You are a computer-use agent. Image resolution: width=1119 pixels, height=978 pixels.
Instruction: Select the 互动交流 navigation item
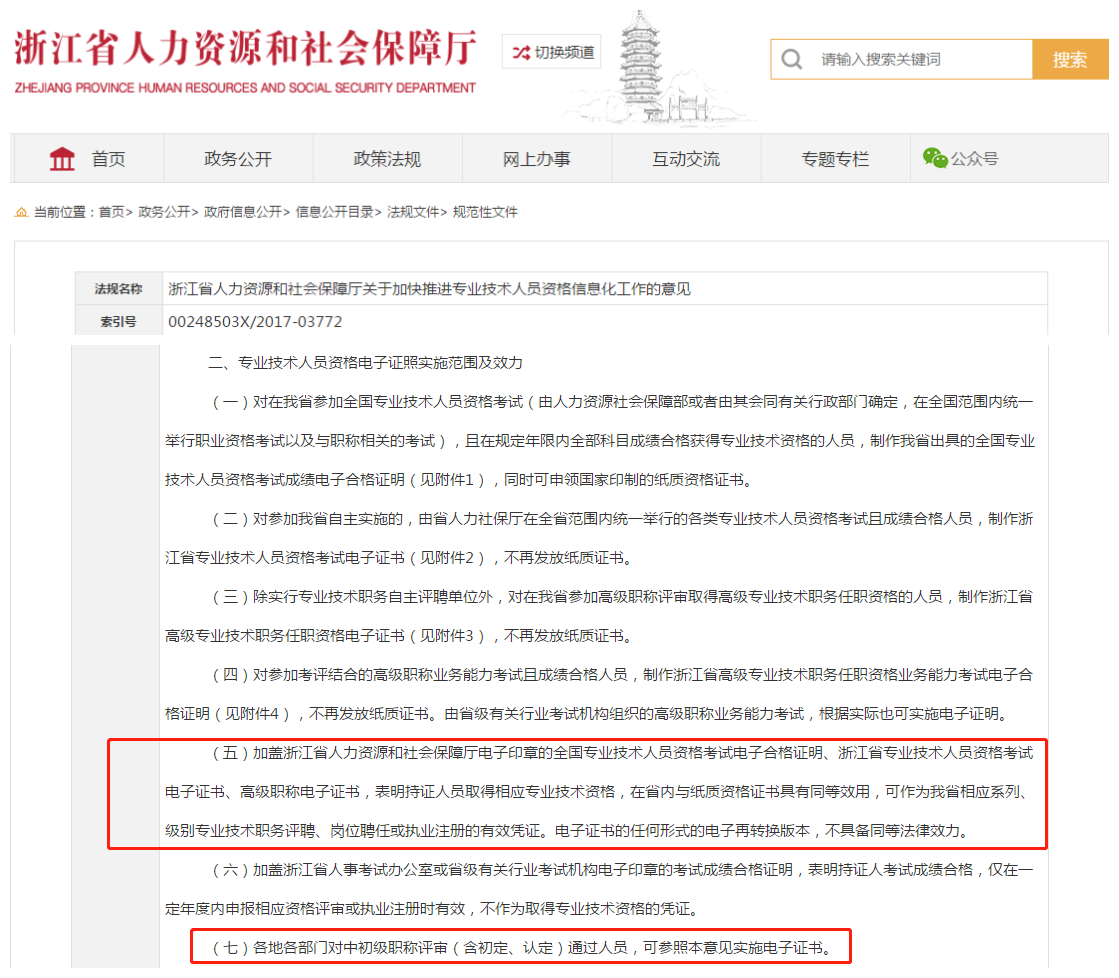pyautogui.click(x=686, y=157)
